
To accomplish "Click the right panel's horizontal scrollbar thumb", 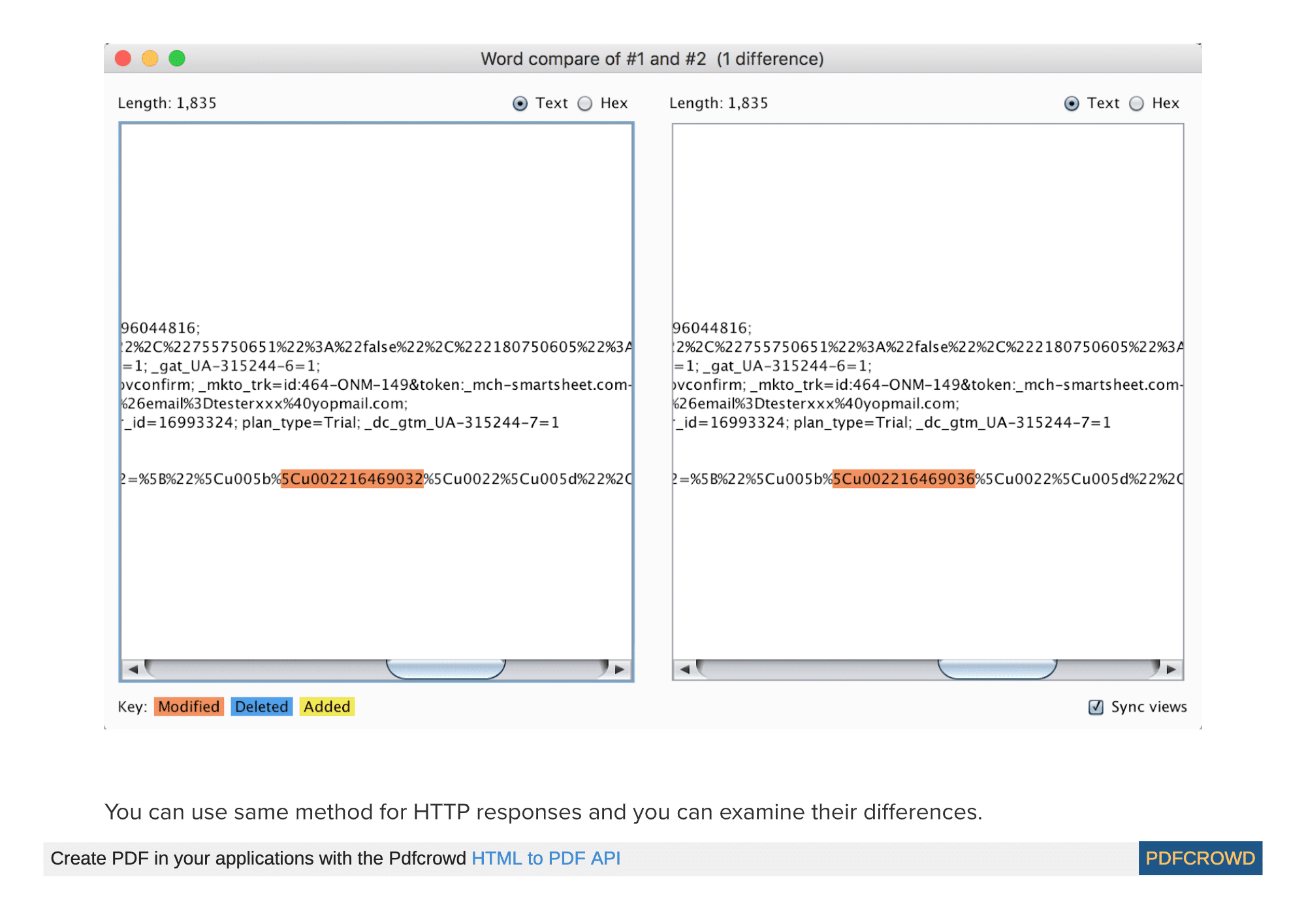I will tap(999, 669).
